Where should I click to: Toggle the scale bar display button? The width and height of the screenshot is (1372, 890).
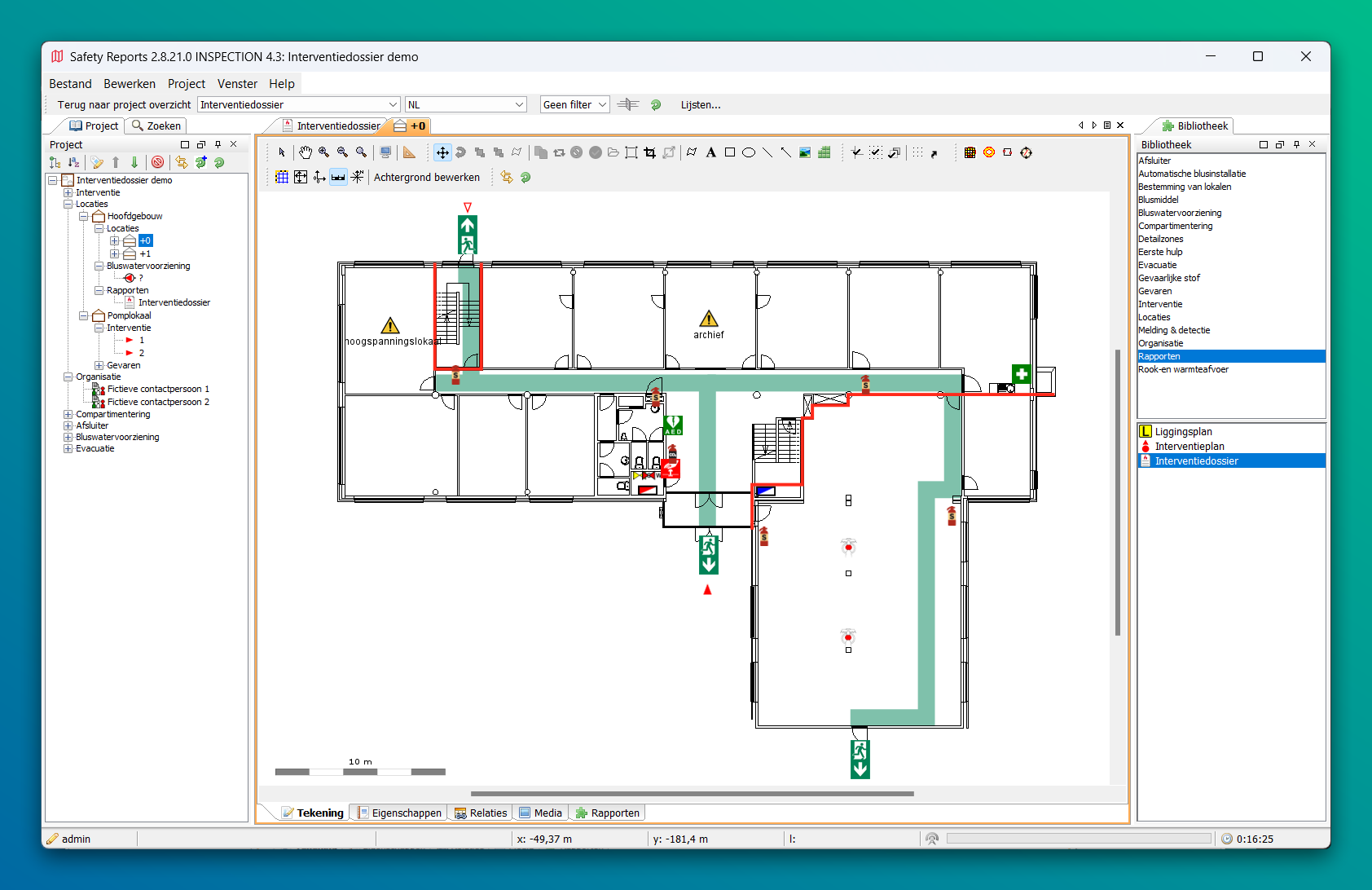(338, 177)
